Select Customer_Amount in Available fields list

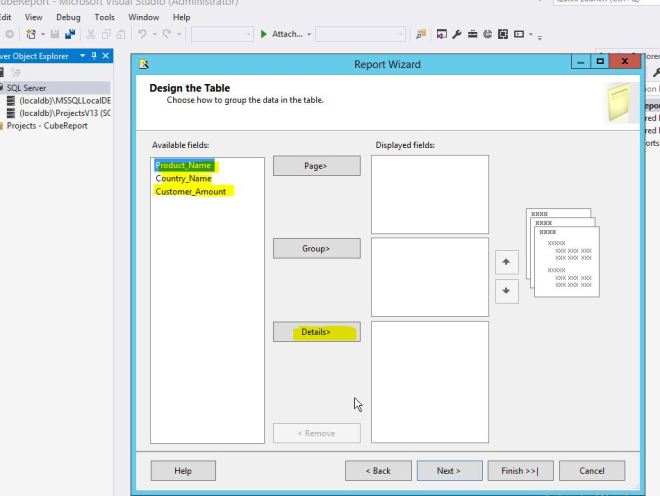pos(191,191)
